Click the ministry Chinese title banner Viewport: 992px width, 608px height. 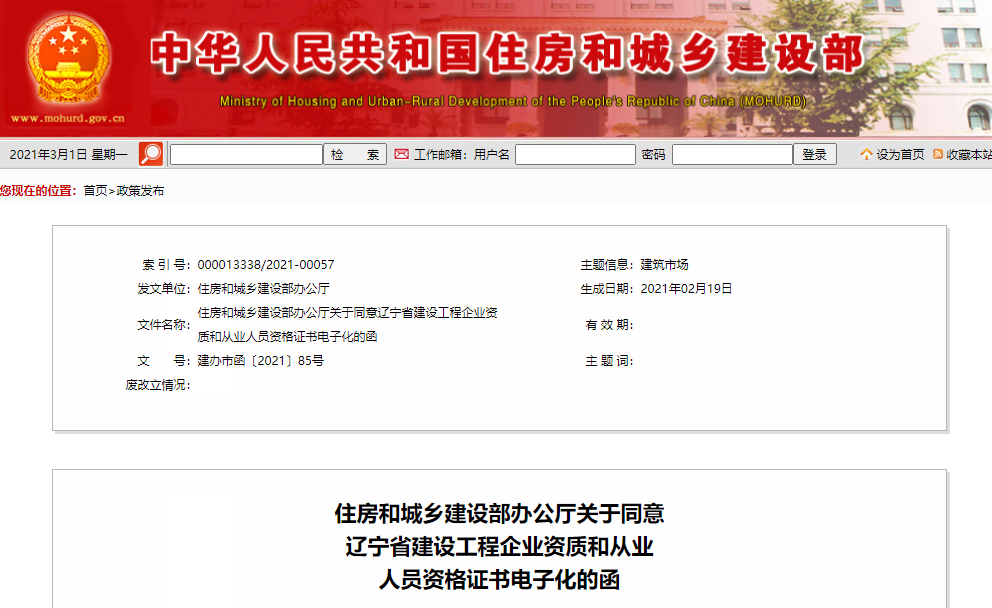507,53
